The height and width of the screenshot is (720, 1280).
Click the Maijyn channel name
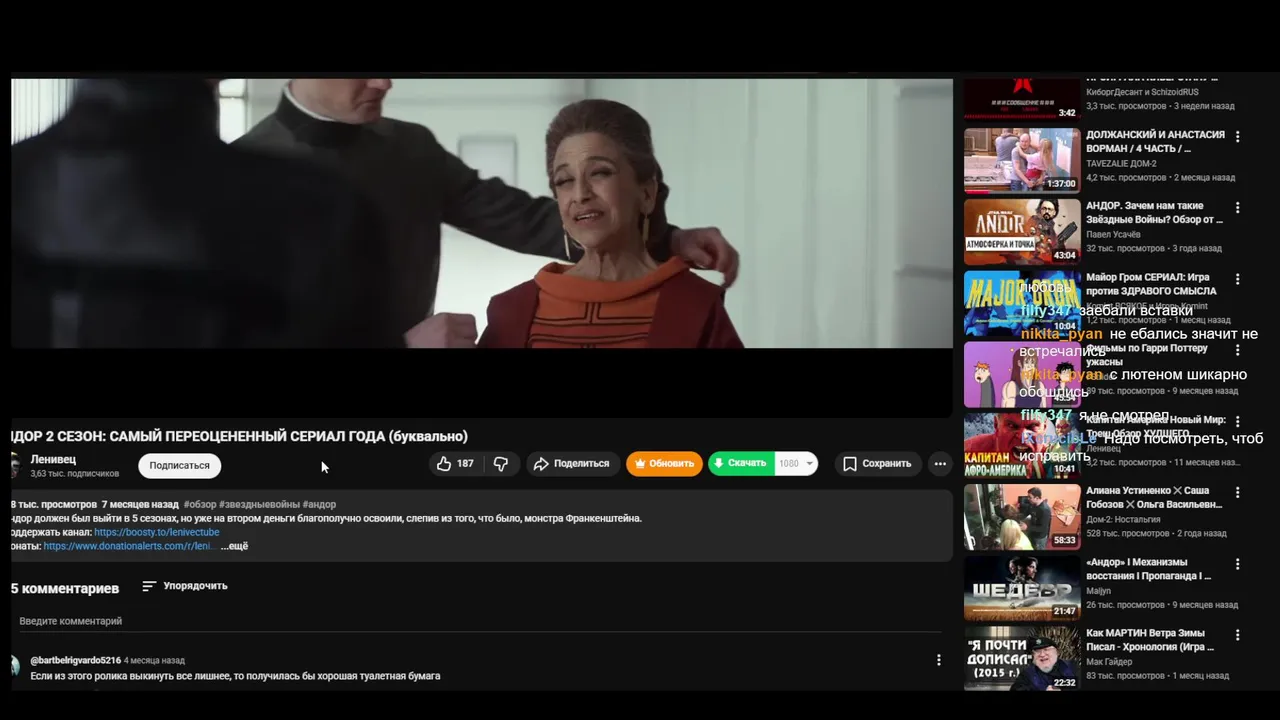(x=1098, y=591)
